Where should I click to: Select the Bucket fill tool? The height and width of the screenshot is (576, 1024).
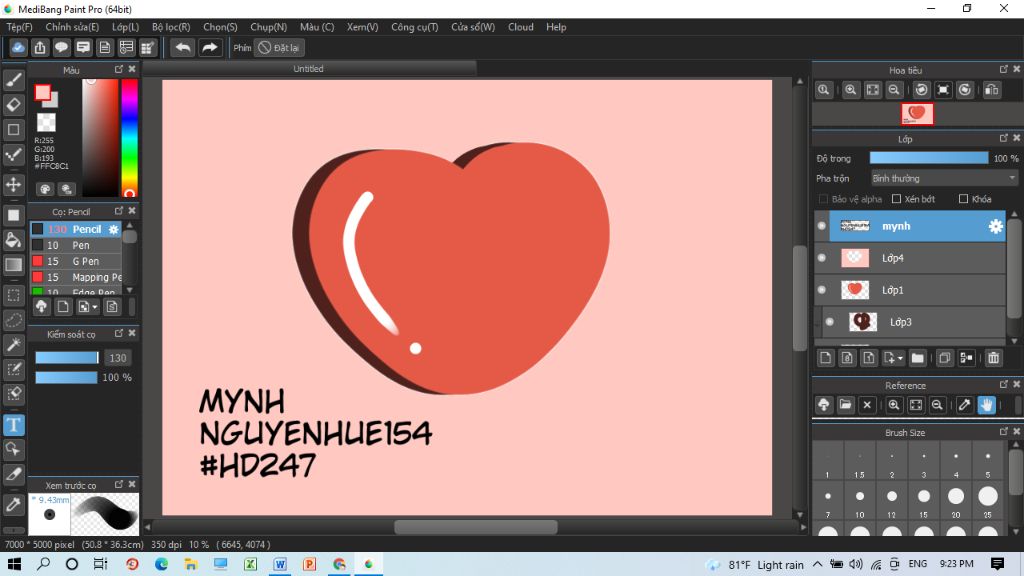click(14, 240)
